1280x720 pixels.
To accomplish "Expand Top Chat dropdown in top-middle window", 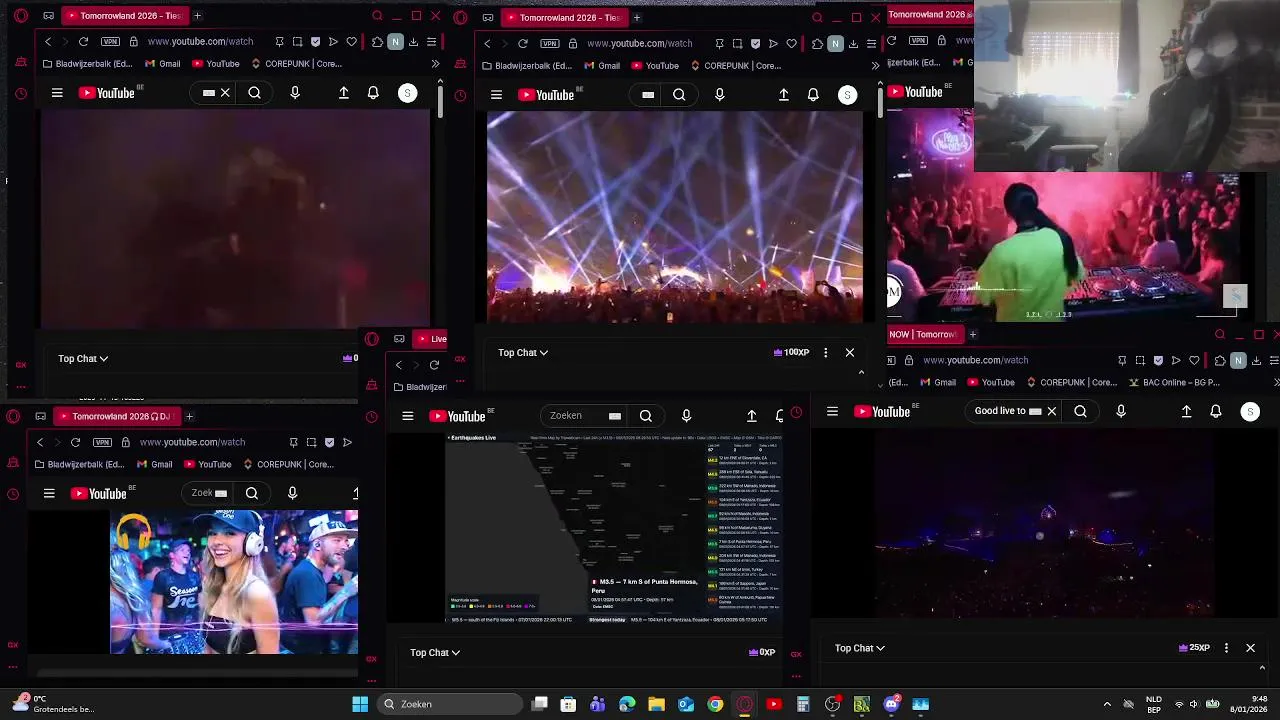I will point(523,352).
